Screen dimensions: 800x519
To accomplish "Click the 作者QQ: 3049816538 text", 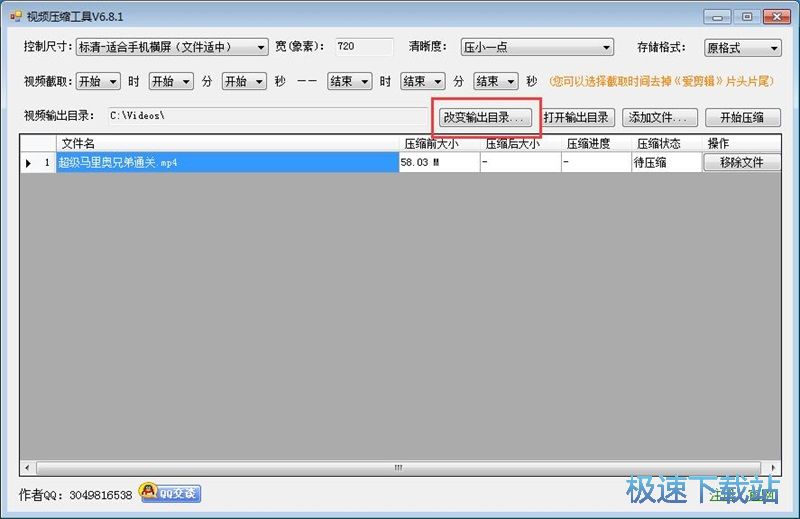I will click(76, 495).
